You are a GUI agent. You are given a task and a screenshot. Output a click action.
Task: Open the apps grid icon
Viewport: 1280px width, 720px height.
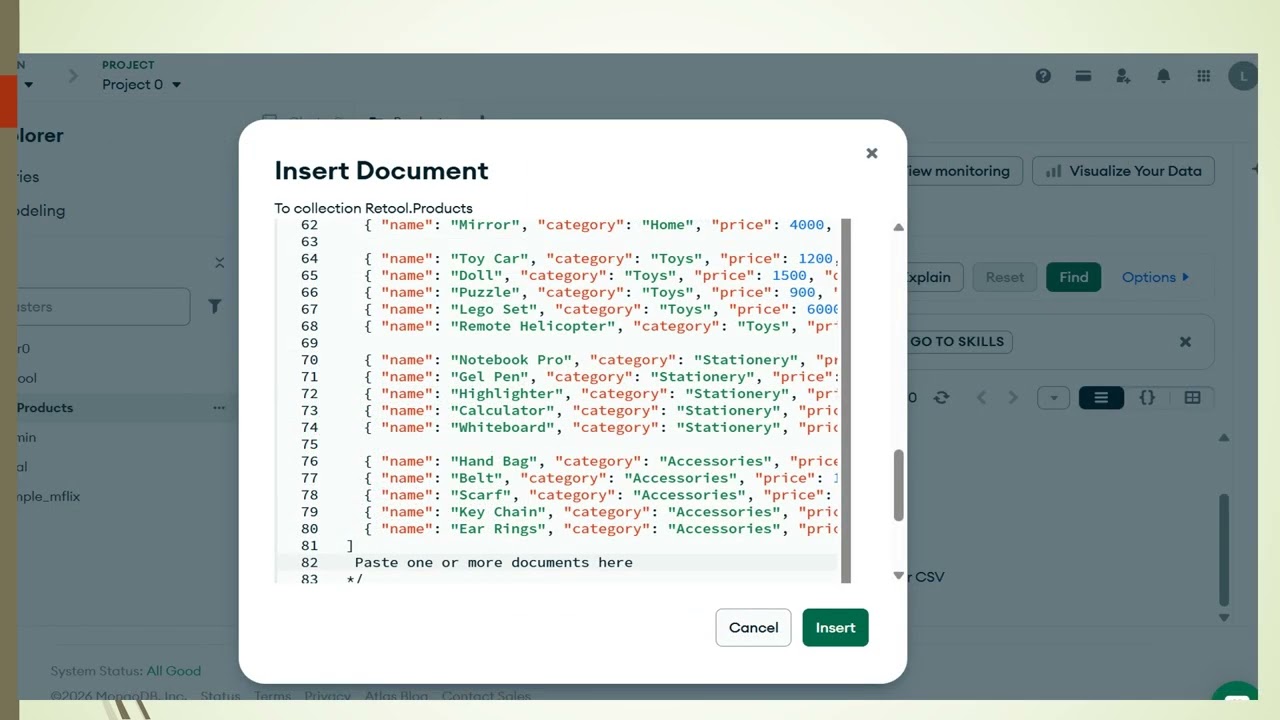click(1203, 76)
